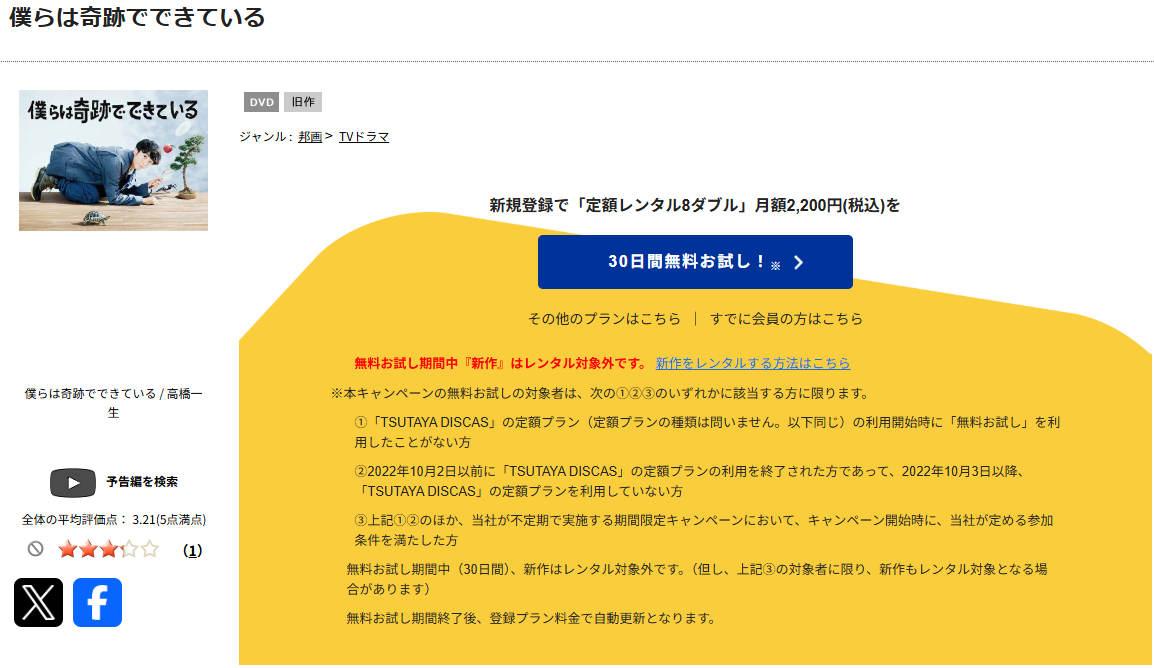The width and height of the screenshot is (1154, 668).
Task: Share on X via the X icon
Action: 38,603
